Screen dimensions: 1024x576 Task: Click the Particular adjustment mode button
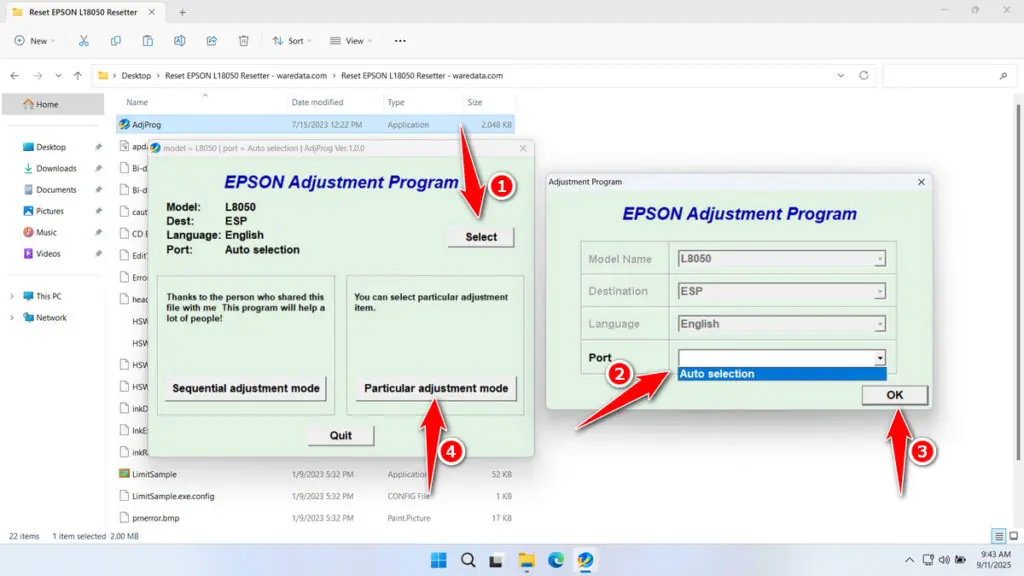[x=436, y=388]
